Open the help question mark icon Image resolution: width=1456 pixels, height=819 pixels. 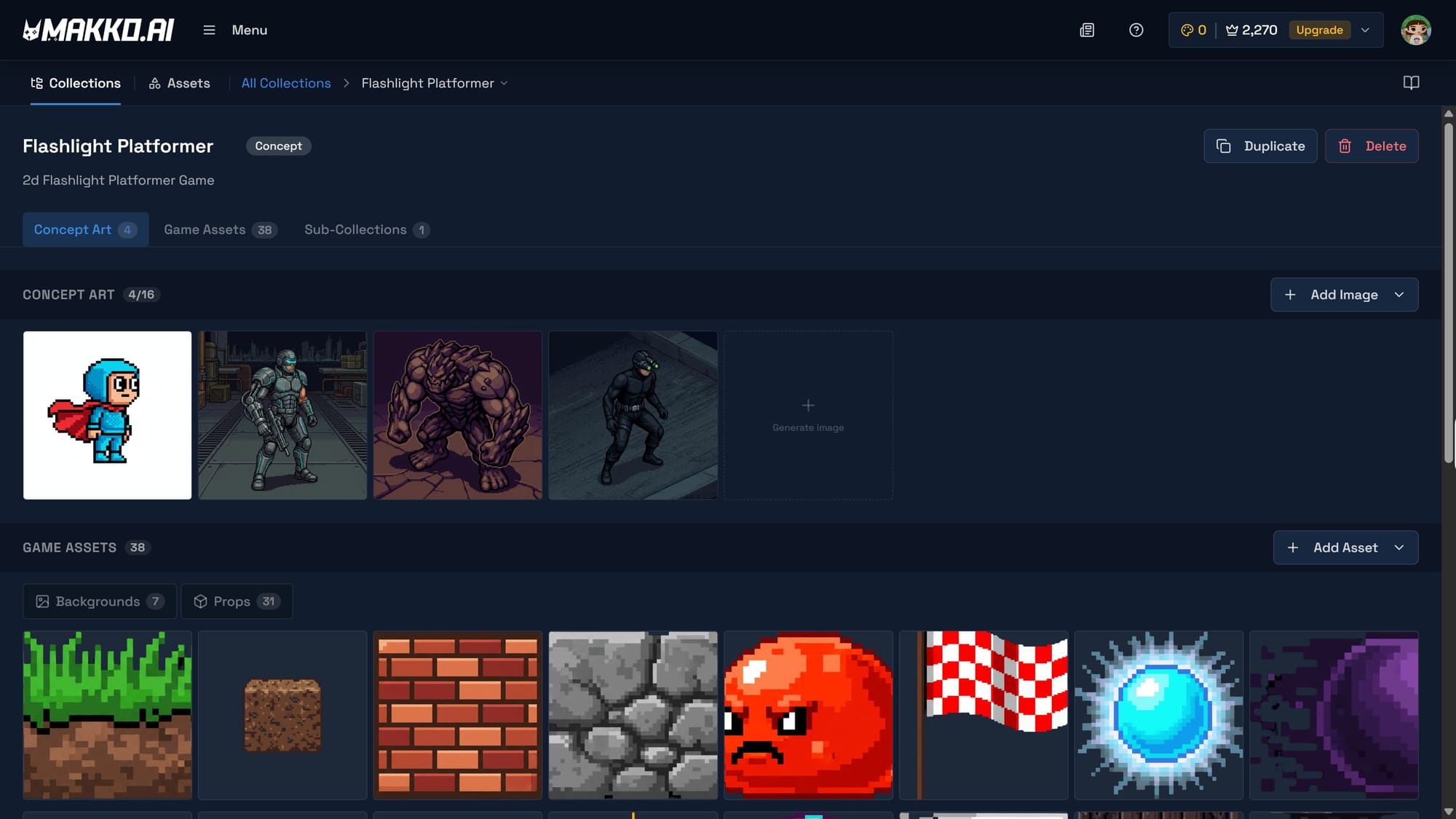(x=1136, y=30)
